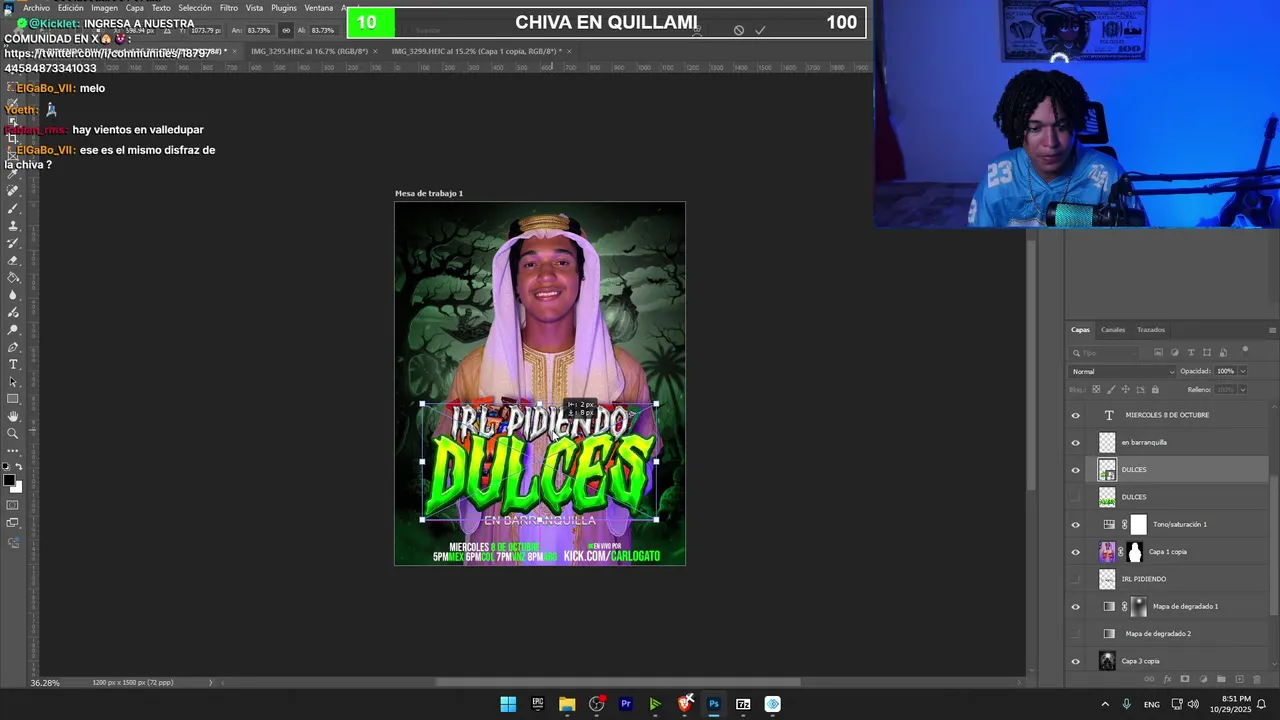Select the Type tool
Viewport: 1280px width, 720px height.
13,365
